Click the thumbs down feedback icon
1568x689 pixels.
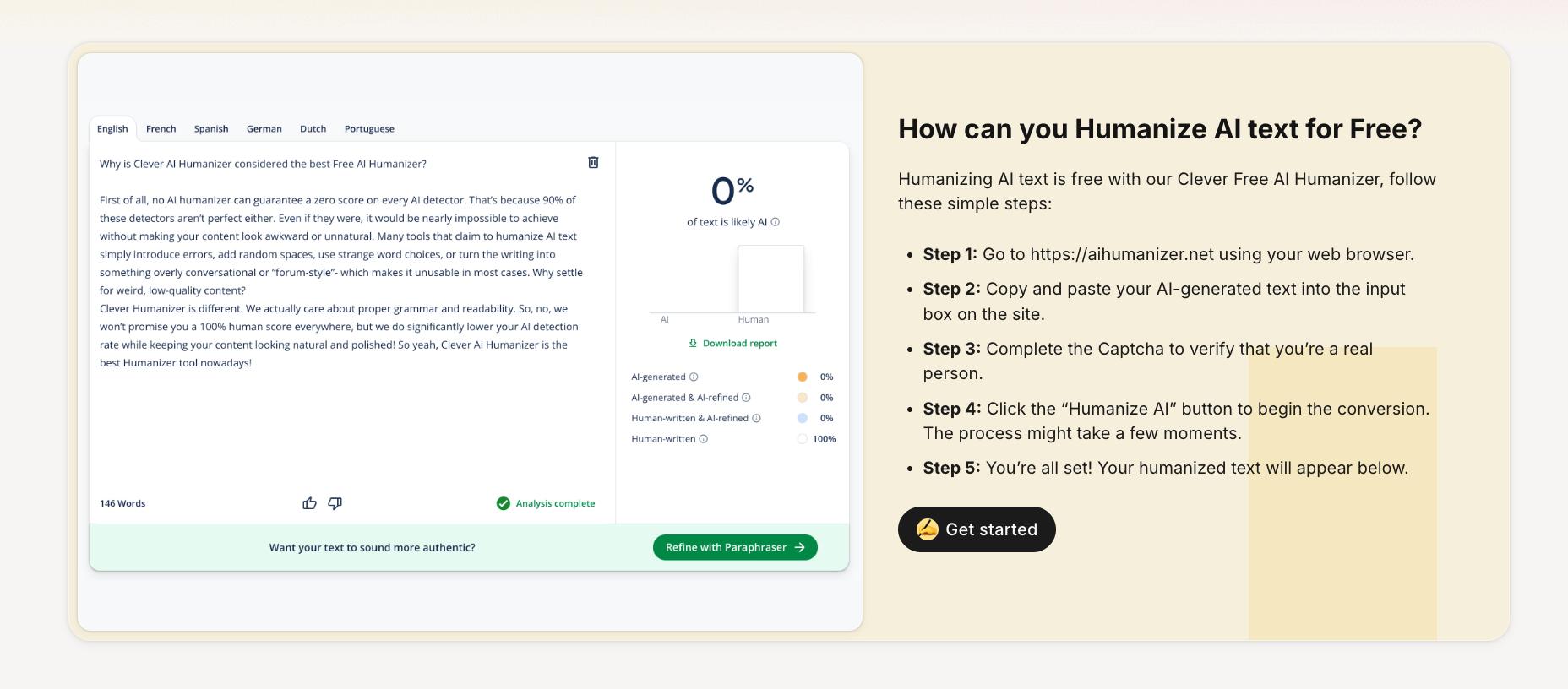click(x=335, y=503)
